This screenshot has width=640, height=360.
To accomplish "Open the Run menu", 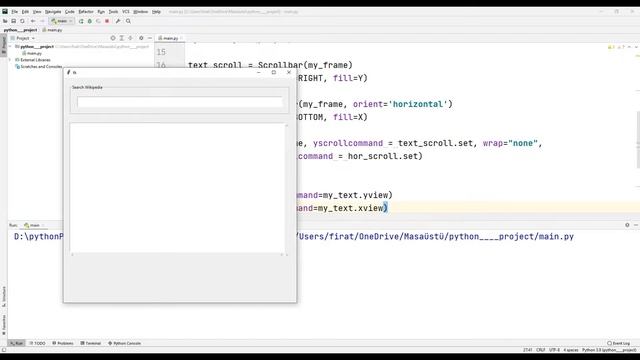I will coord(101,12).
